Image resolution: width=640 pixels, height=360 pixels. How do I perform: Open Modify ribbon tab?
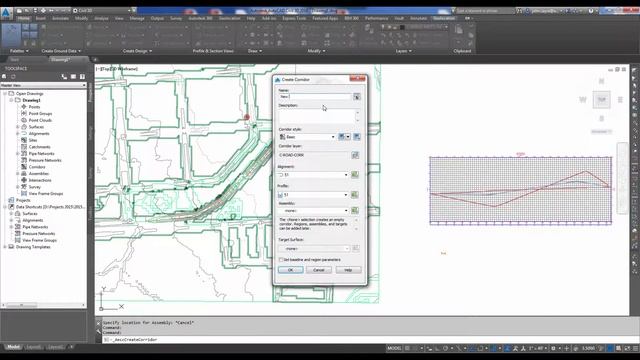click(81, 18)
